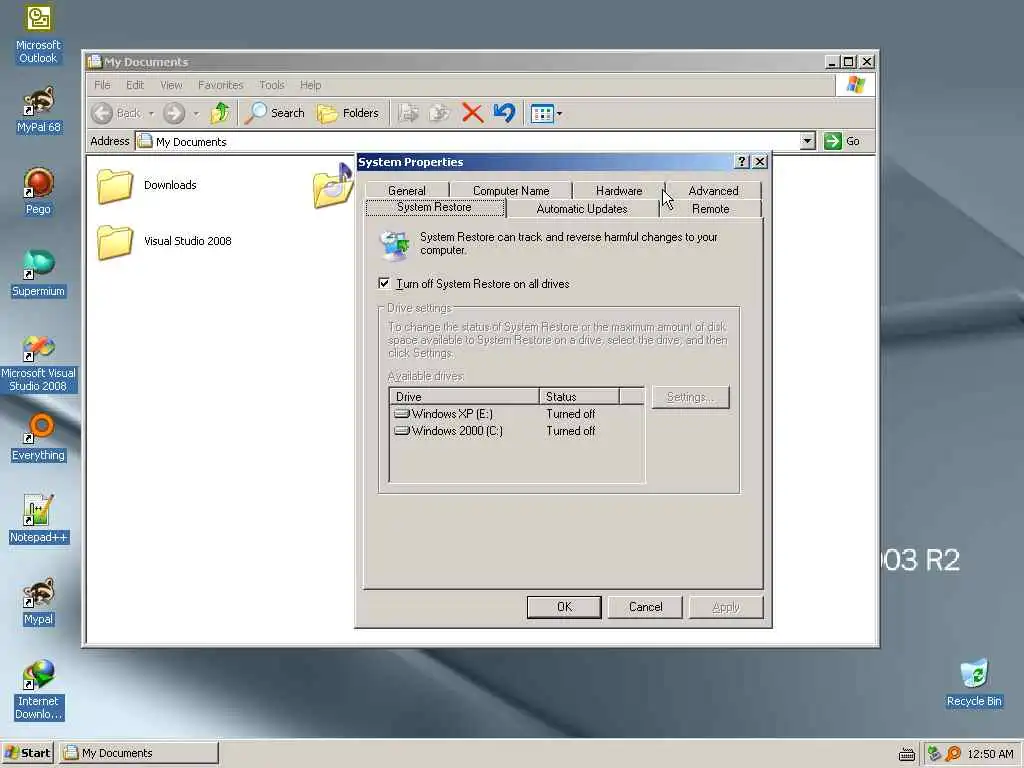
Task: Click the network tray icon
Action: pos(934,754)
